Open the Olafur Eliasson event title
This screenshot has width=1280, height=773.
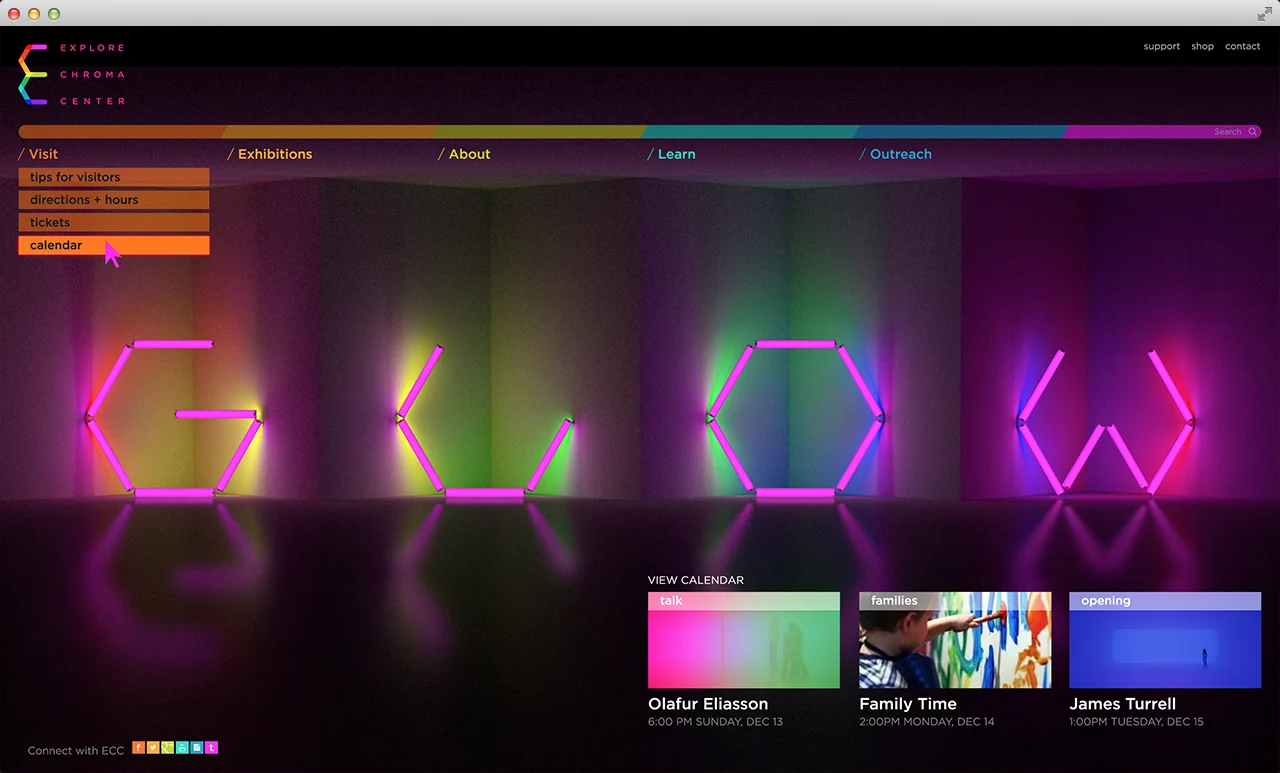click(x=708, y=704)
